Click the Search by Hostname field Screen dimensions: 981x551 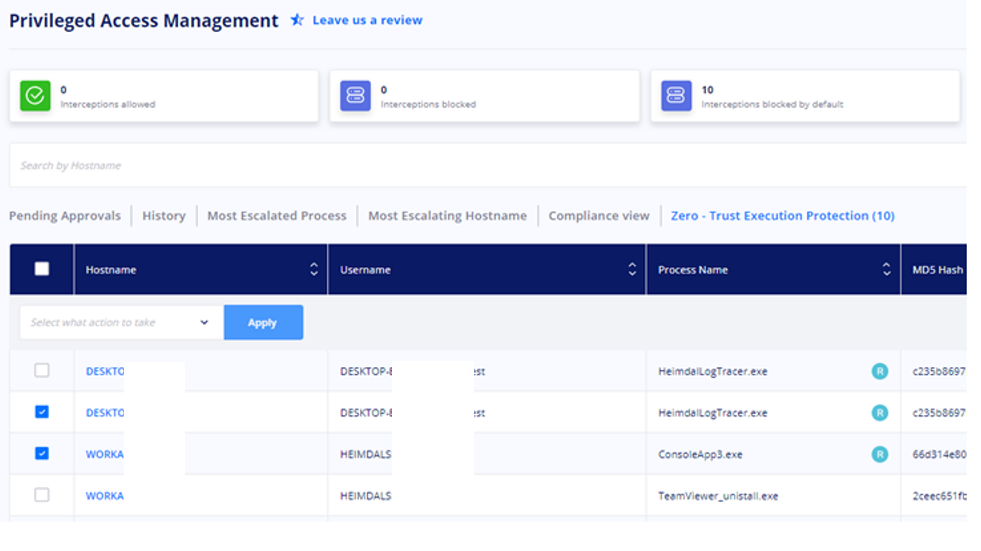(488, 166)
